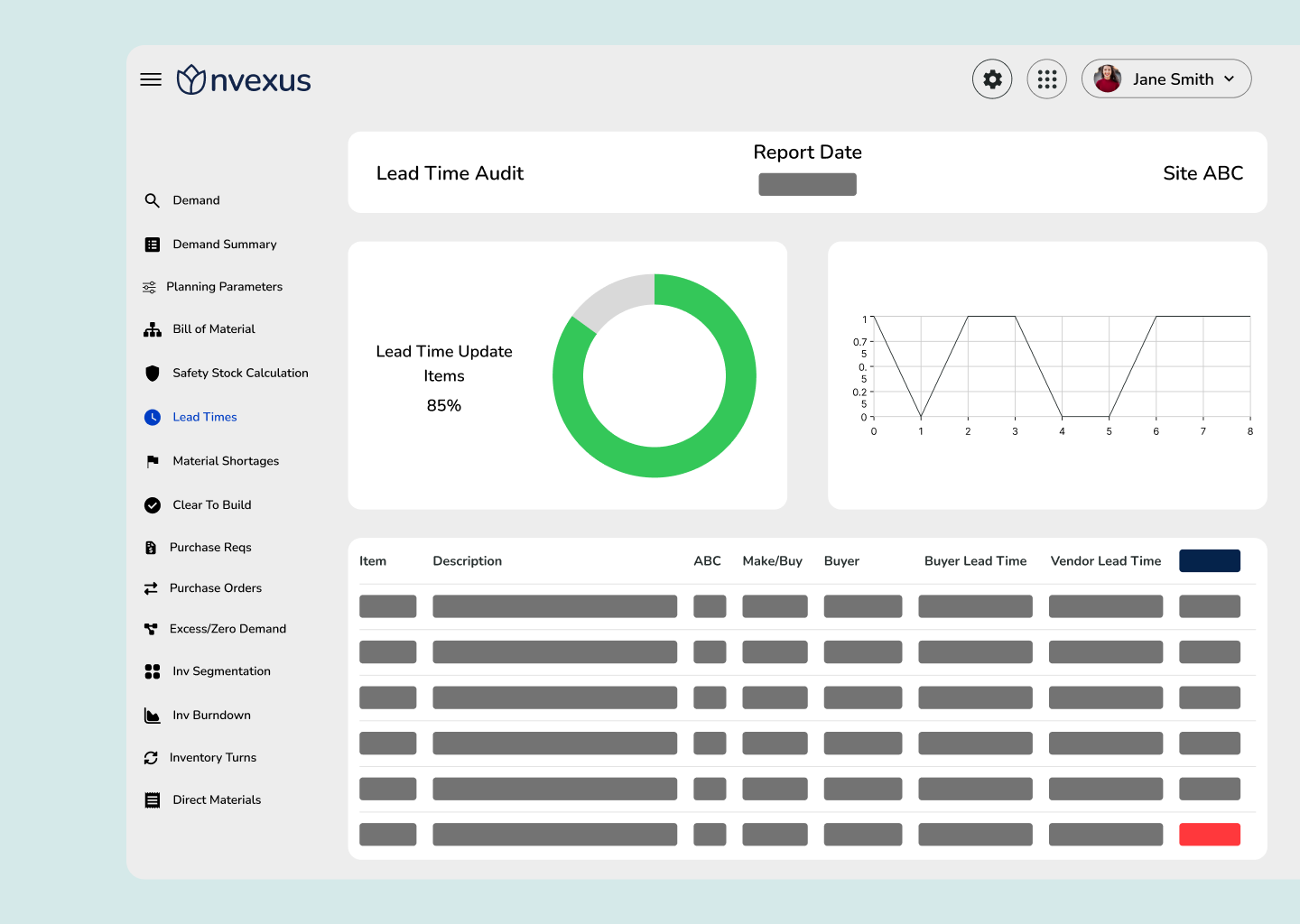
Task: Click the Demand Summary list icon
Action: pyautogui.click(x=153, y=245)
